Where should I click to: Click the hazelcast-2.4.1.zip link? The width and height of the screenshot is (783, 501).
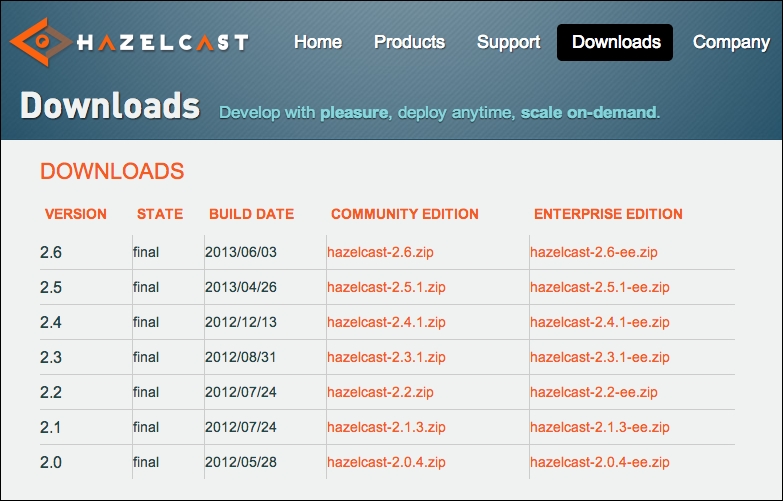[386, 322]
